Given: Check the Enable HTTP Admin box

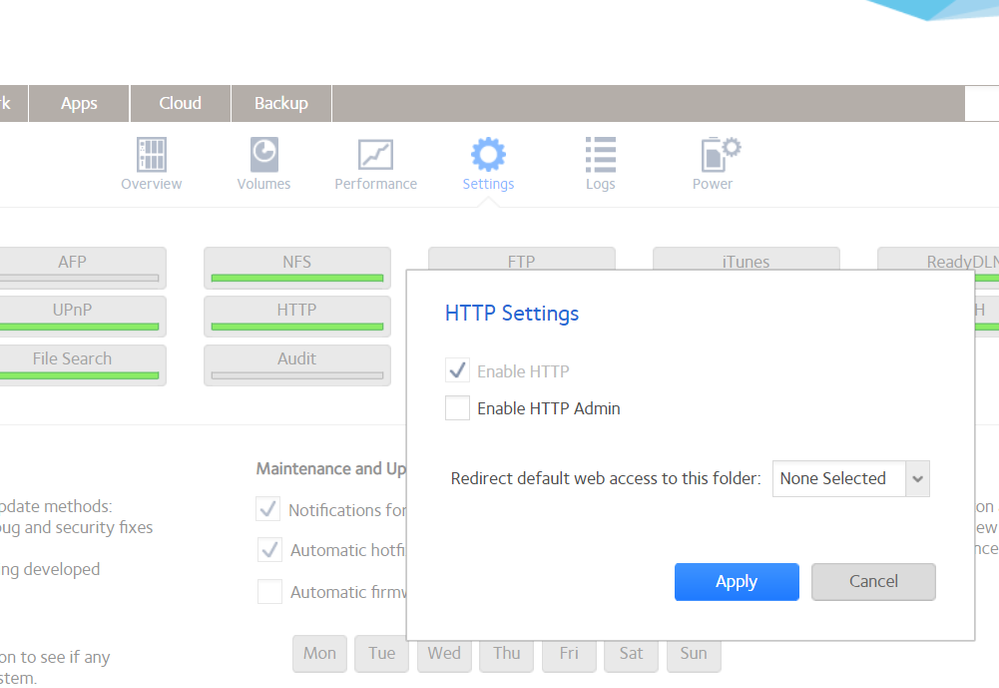Looking at the screenshot, I should [x=457, y=408].
